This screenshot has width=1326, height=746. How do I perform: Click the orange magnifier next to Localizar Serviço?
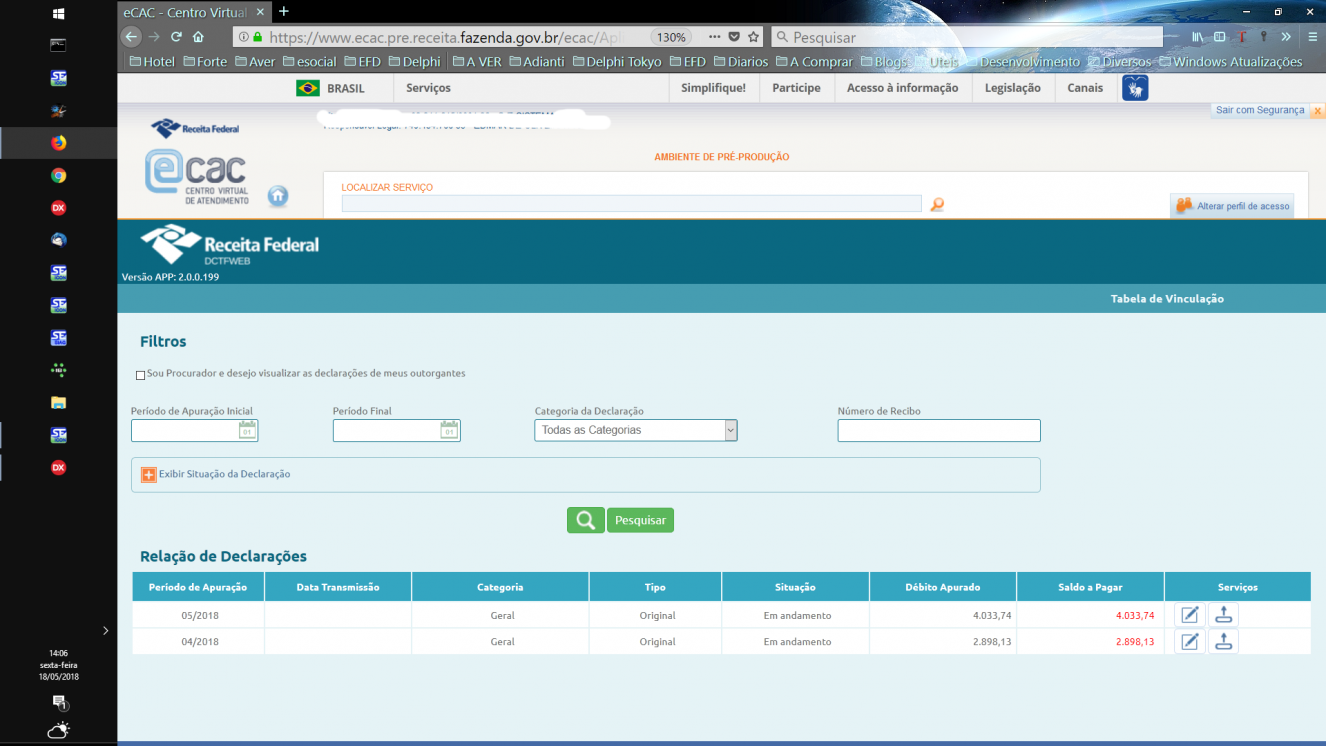pos(937,204)
